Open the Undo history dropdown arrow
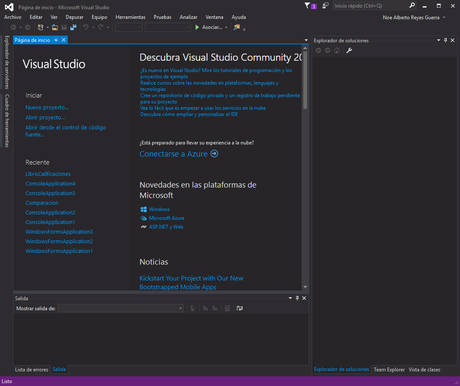This screenshot has height=386, width=460. (93, 28)
